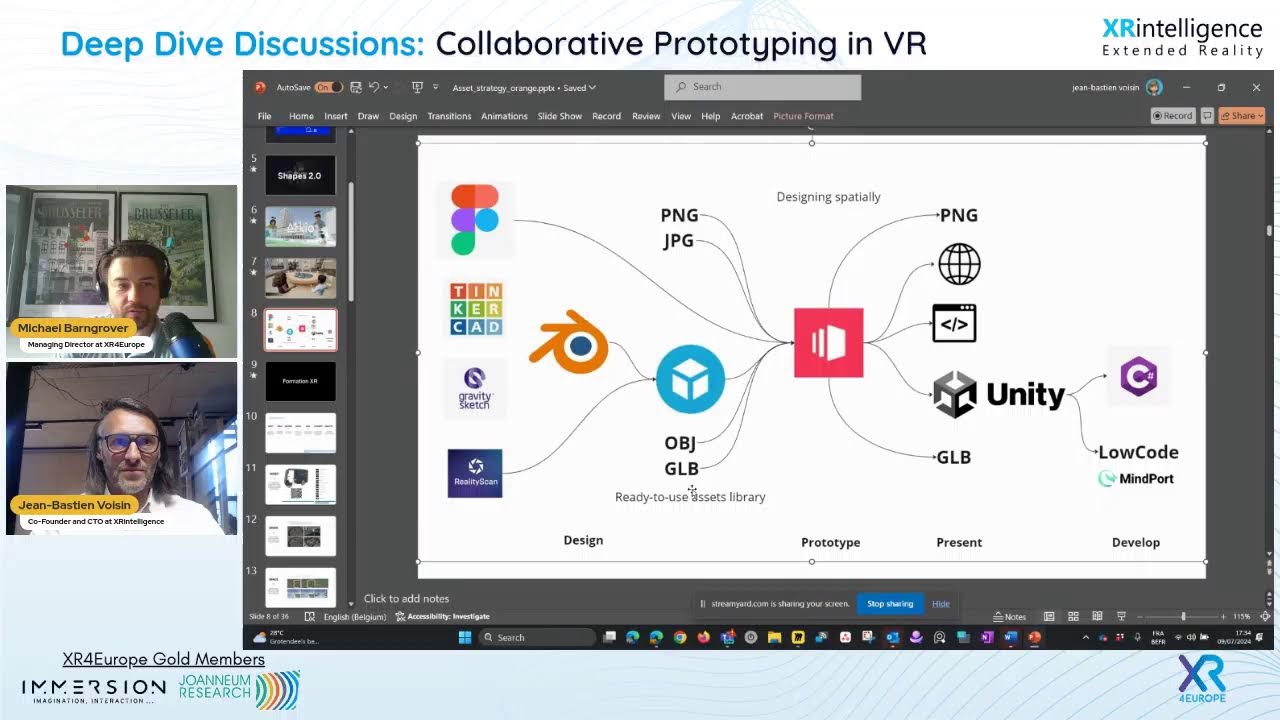Click the zoom slider in status bar
1280x720 pixels.
[1183, 617]
